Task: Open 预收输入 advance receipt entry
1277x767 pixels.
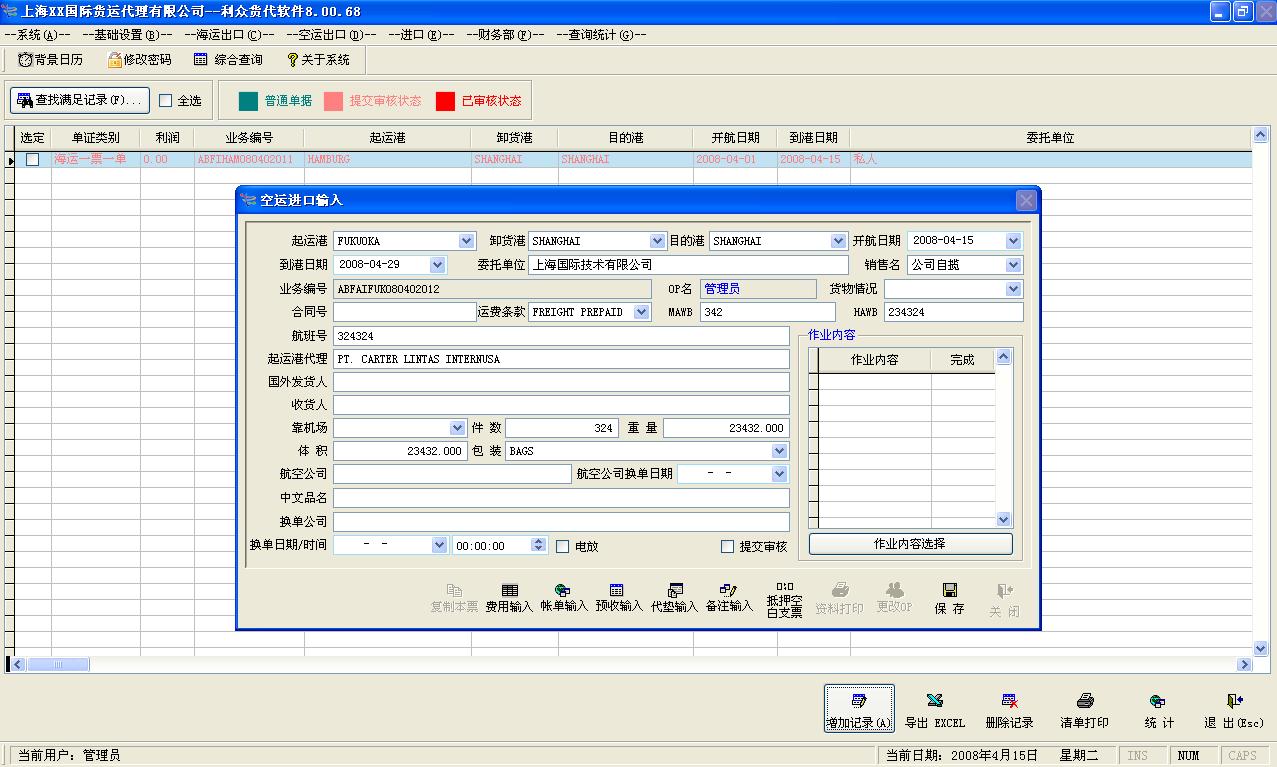Action: pyautogui.click(x=619, y=598)
